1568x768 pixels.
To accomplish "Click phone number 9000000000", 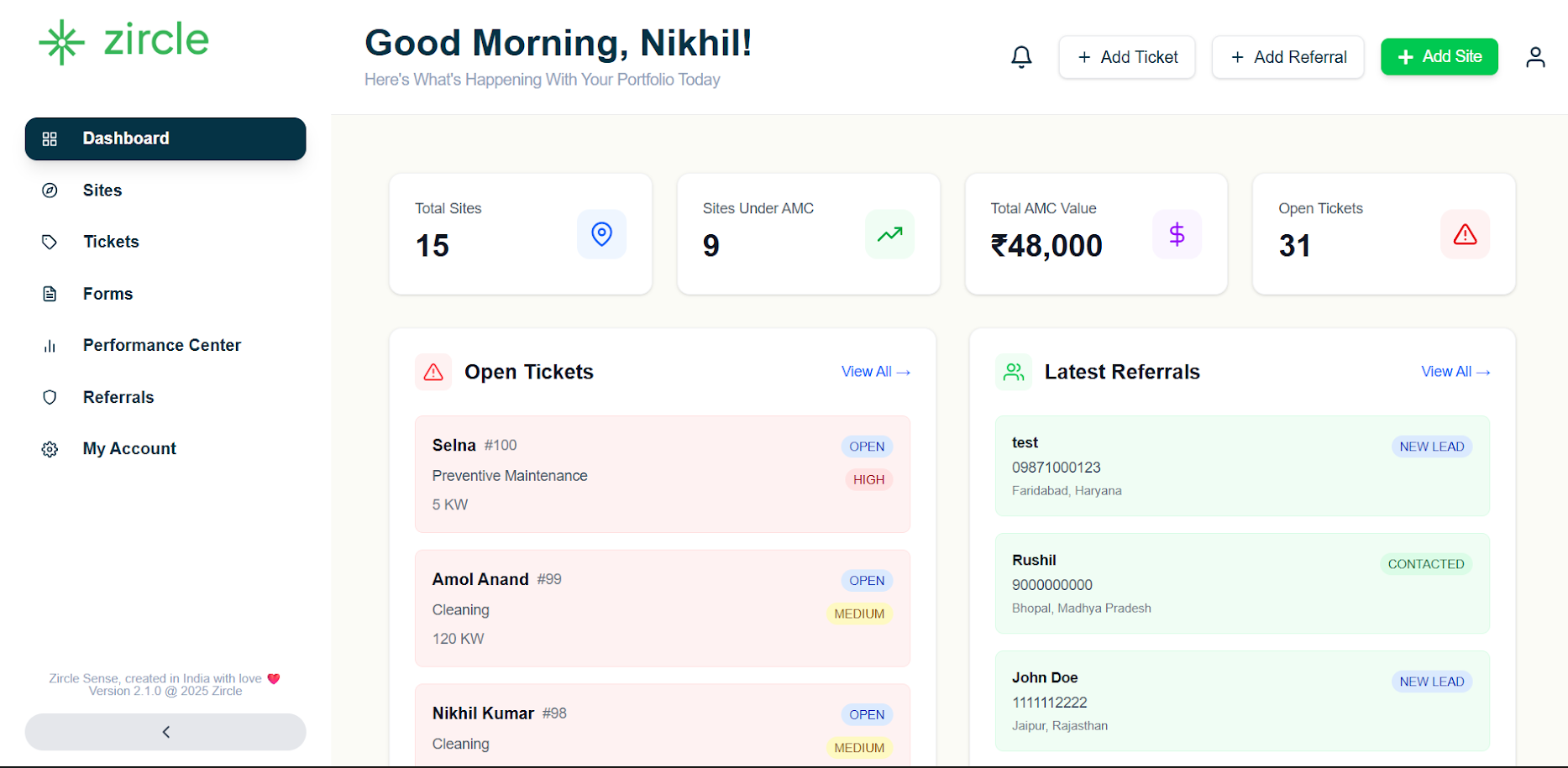I will (x=1052, y=585).
